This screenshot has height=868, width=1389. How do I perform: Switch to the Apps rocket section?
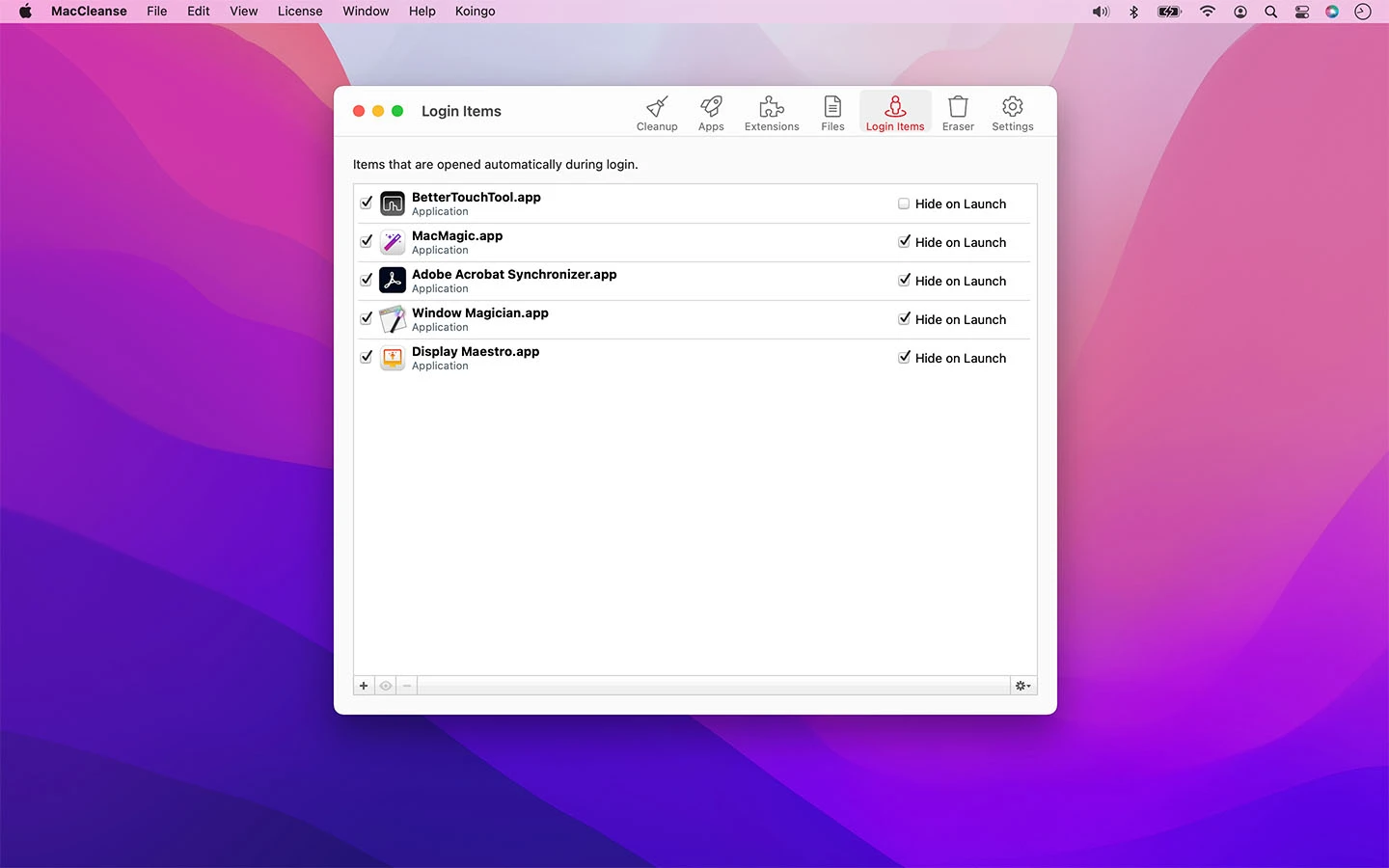pyautogui.click(x=711, y=113)
